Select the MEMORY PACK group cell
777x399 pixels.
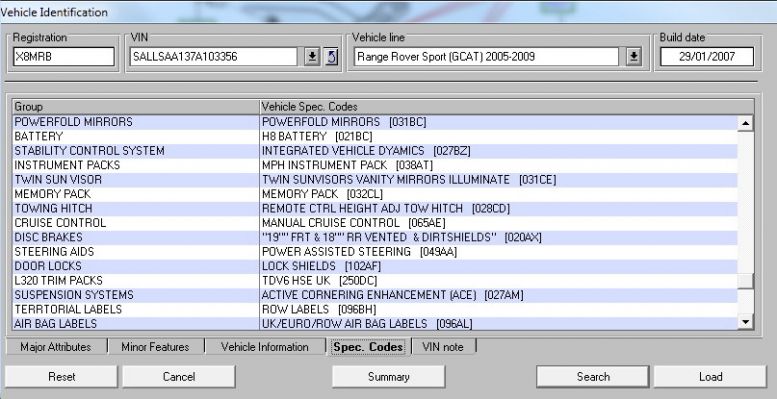click(x=136, y=194)
